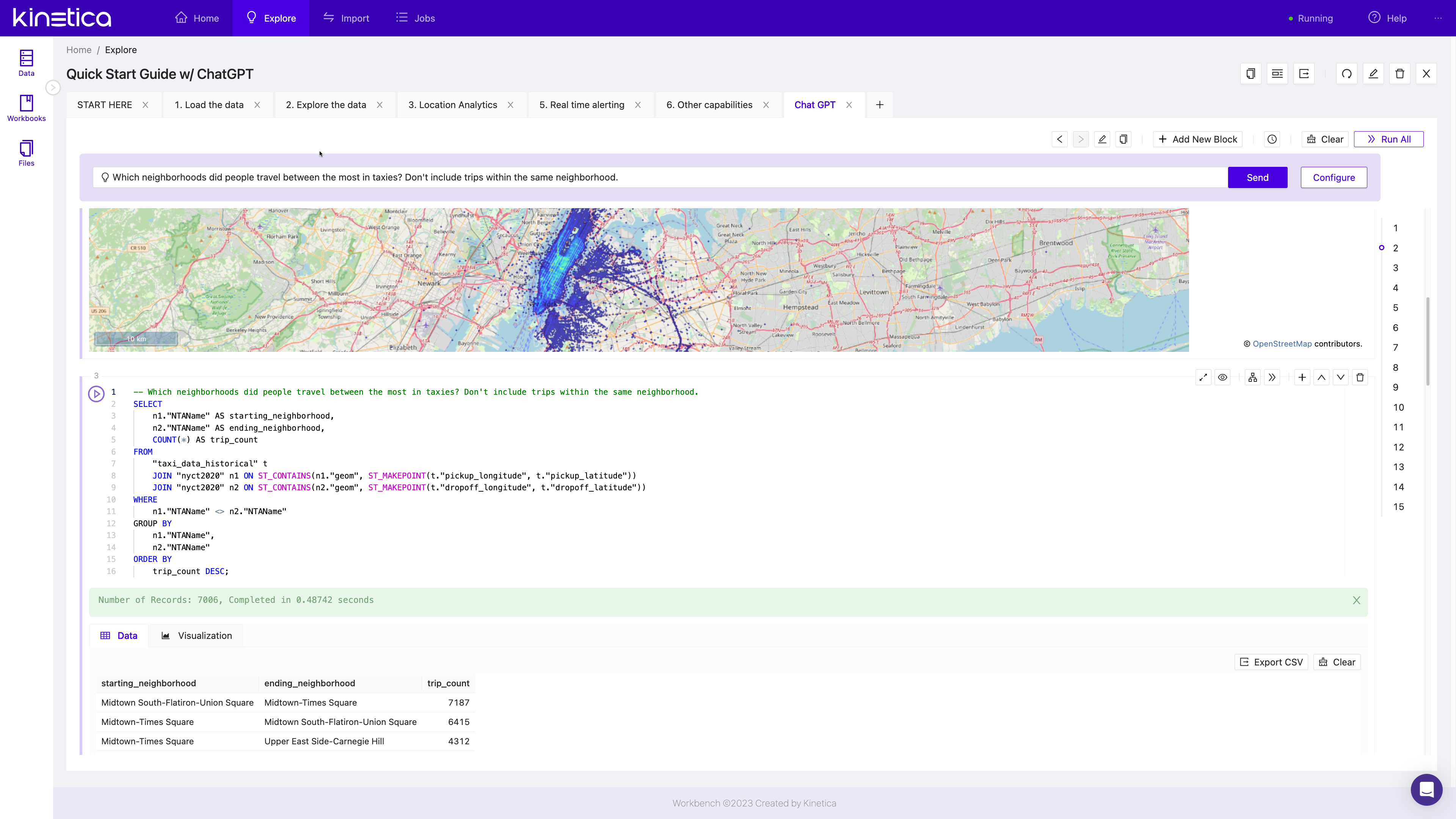Switch to 1. Load the data tab

(x=209, y=105)
